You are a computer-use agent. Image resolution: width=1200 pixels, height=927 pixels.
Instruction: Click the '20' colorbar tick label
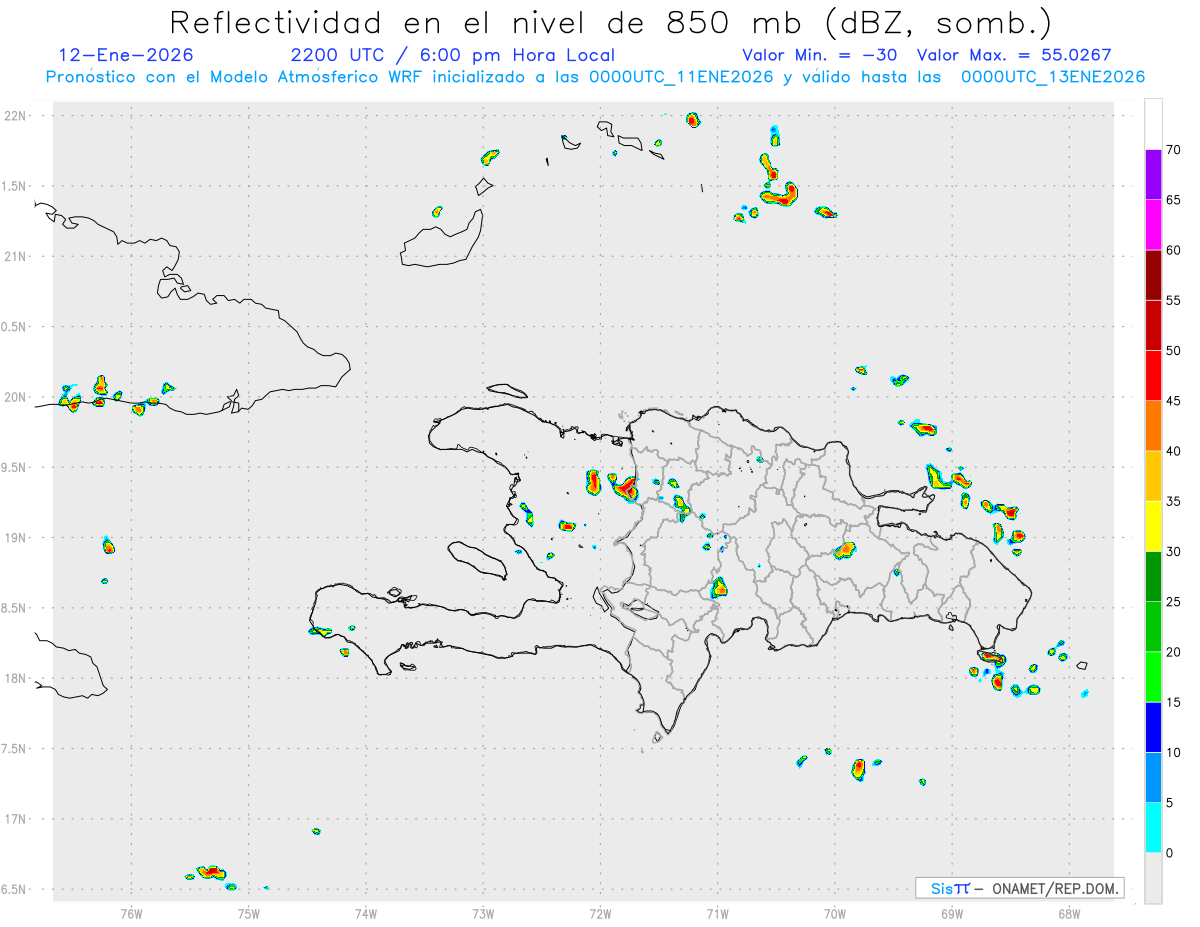pos(1174,652)
